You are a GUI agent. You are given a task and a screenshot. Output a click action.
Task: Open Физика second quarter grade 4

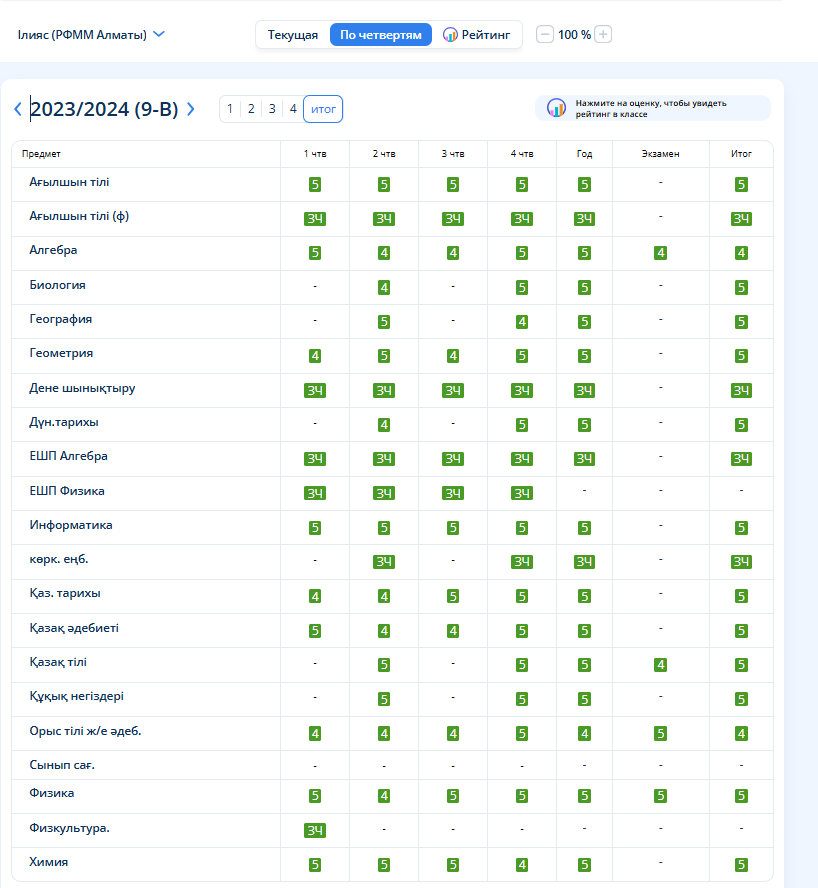pyautogui.click(x=384, y=796)
